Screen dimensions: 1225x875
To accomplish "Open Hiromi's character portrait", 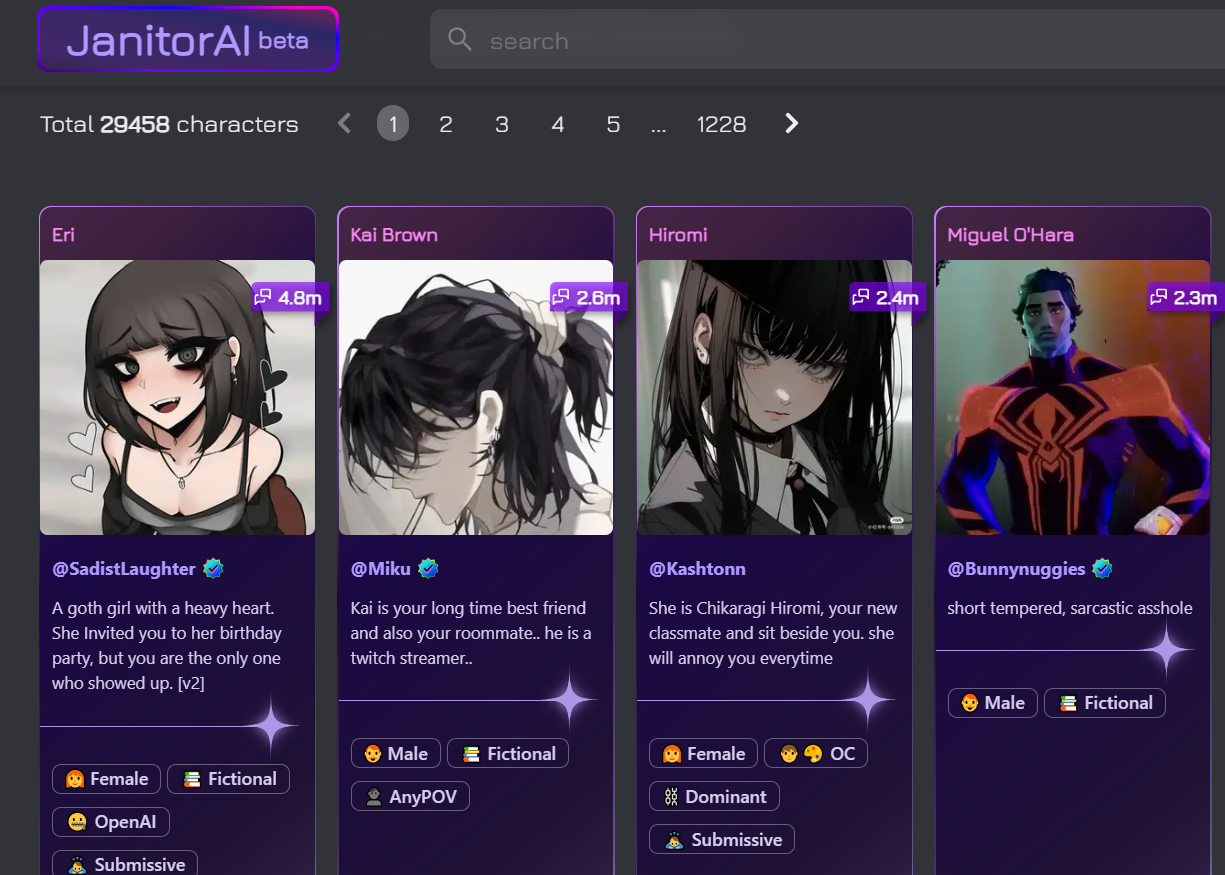I will tap(774, 397).
